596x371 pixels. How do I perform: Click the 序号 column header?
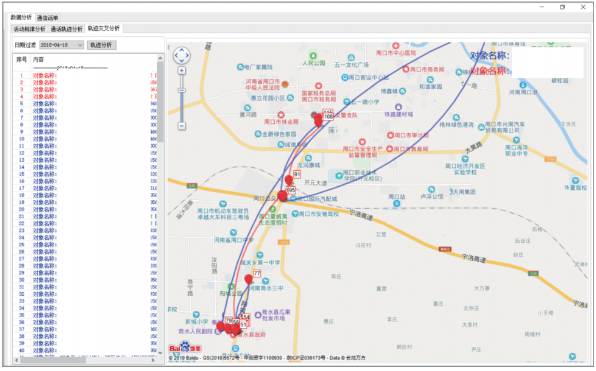(x=22, y=60)
